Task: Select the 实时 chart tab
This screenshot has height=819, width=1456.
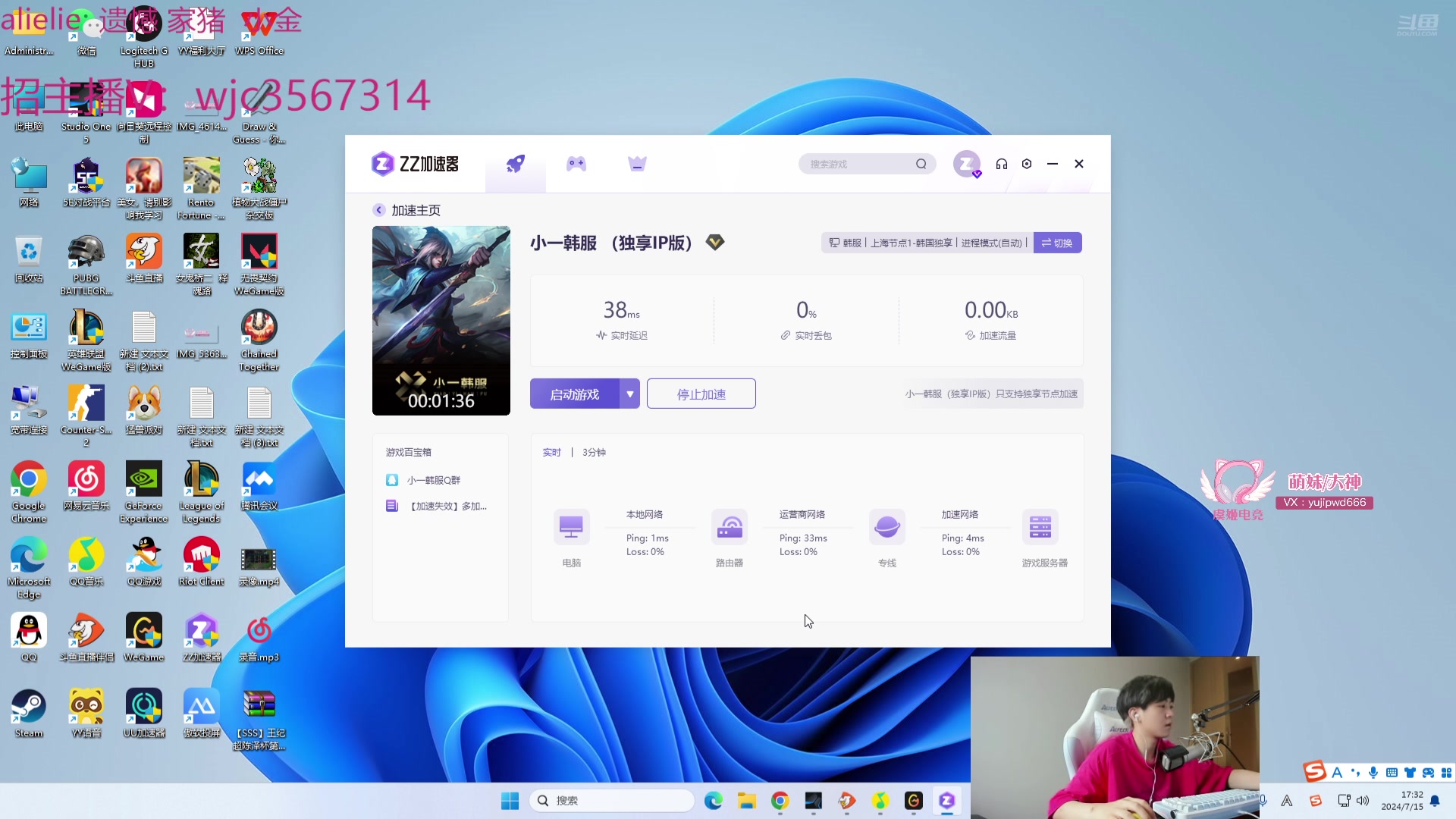Action: 551,453
